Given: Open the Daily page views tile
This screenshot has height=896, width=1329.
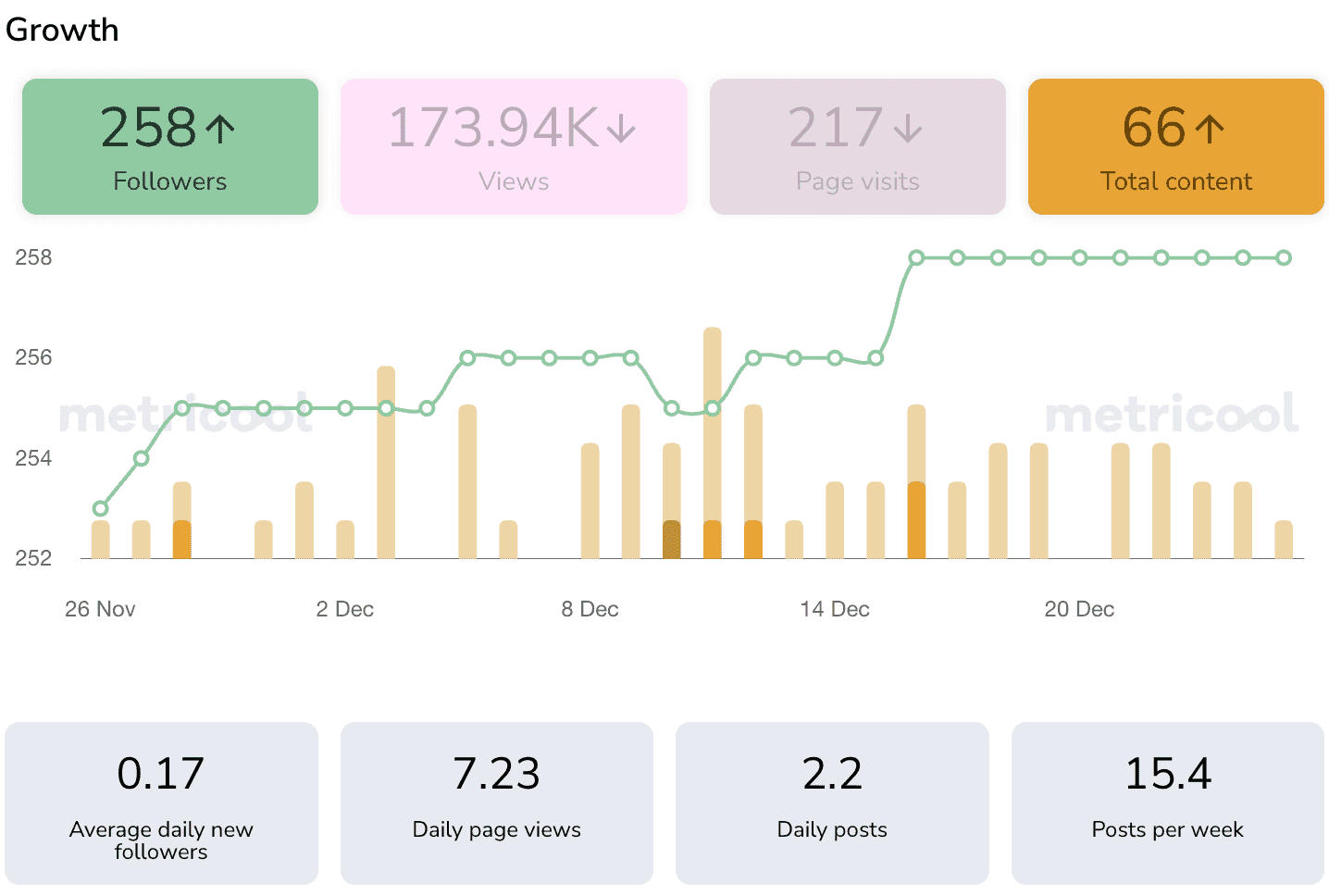Looking at the screenshot, I should click(x=497, y=803).
